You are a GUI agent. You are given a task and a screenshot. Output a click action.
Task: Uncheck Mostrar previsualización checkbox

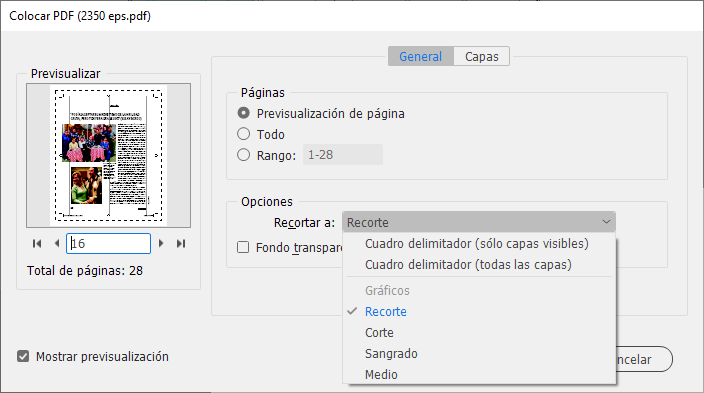point(23,357)
